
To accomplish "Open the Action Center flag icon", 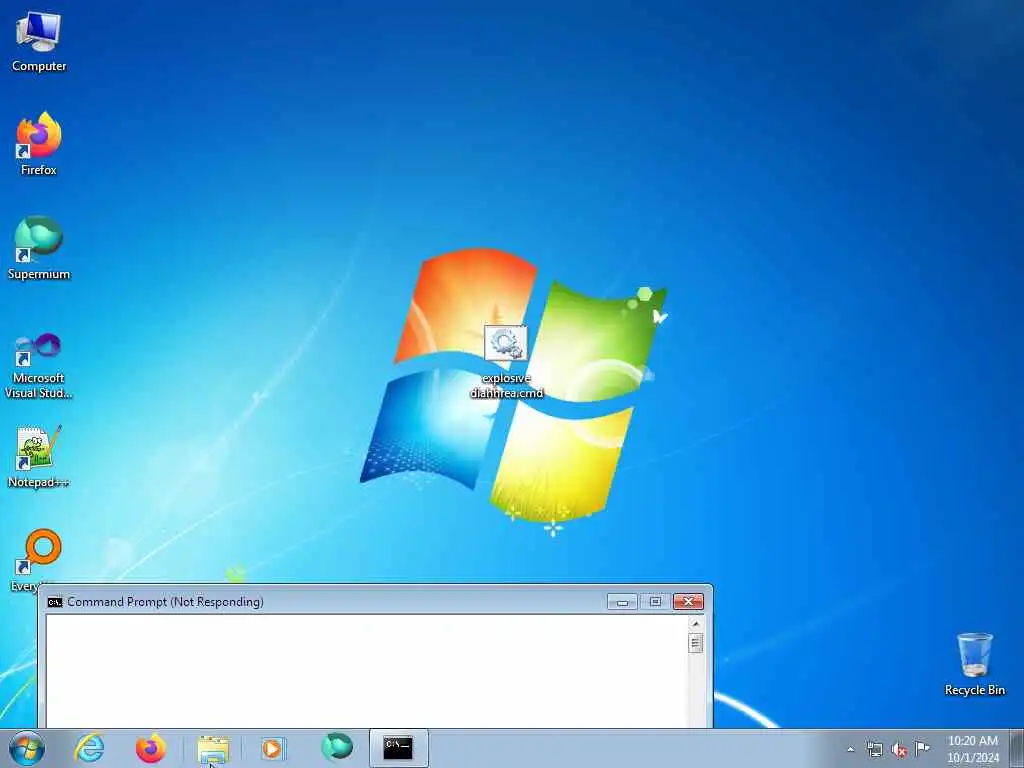I will click(x=922, y=748).
